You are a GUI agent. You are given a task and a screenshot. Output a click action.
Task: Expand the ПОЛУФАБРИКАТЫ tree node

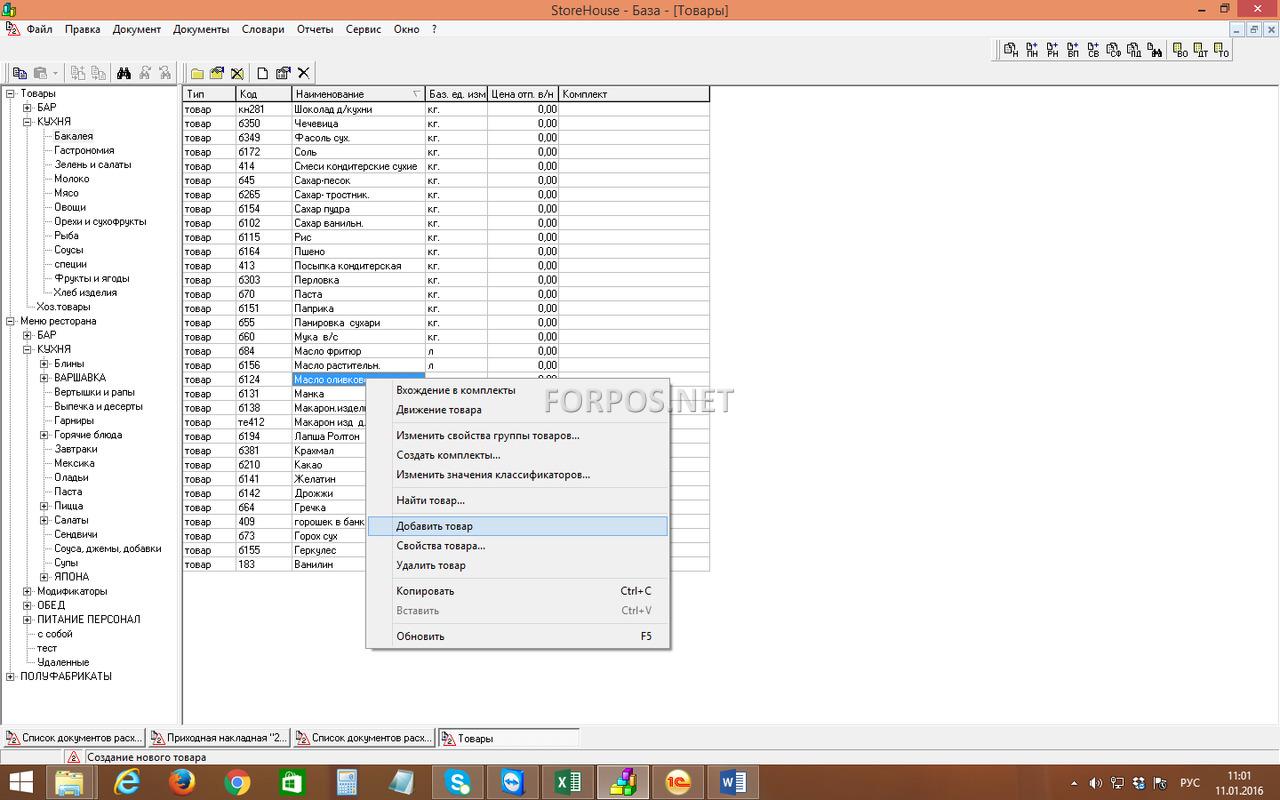(11, 677)
